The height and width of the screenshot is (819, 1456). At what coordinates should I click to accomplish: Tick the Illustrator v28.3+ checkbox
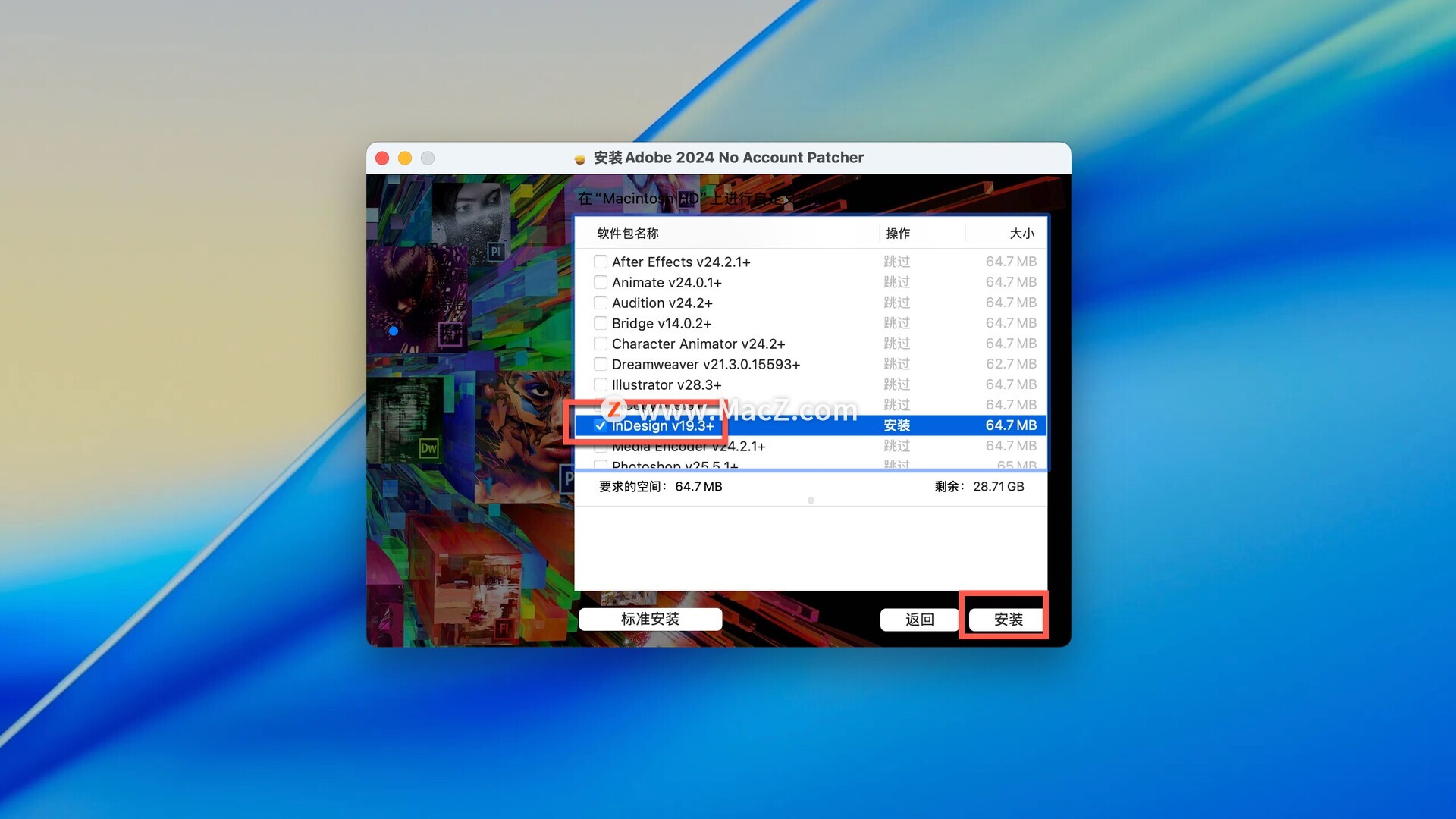[x=600, y=384]
